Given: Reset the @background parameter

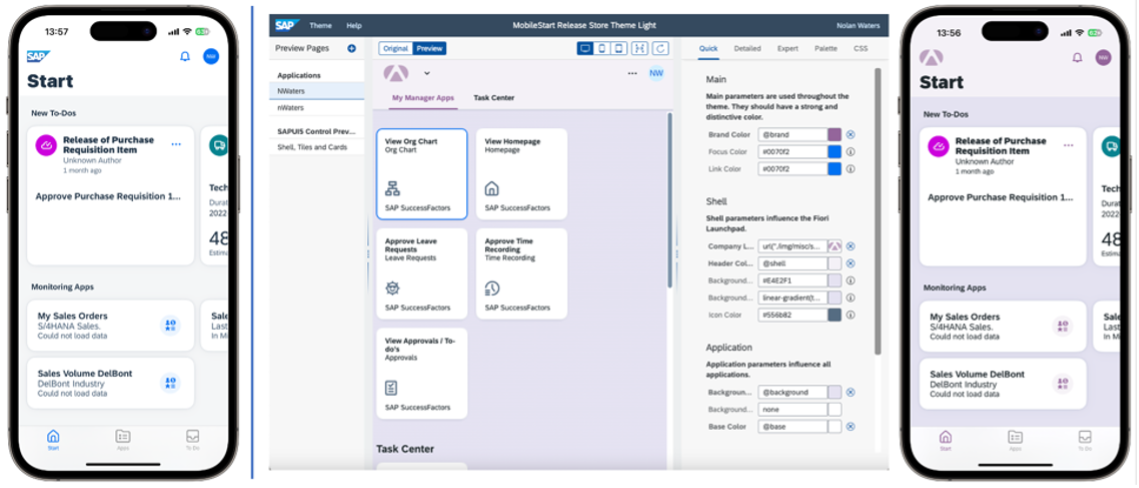Looking at the screenshot, I should point(851,392).
